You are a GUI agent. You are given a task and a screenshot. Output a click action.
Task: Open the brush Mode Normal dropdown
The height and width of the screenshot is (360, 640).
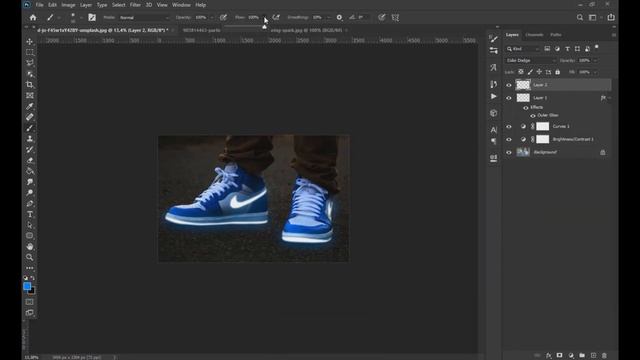(144, 18)
